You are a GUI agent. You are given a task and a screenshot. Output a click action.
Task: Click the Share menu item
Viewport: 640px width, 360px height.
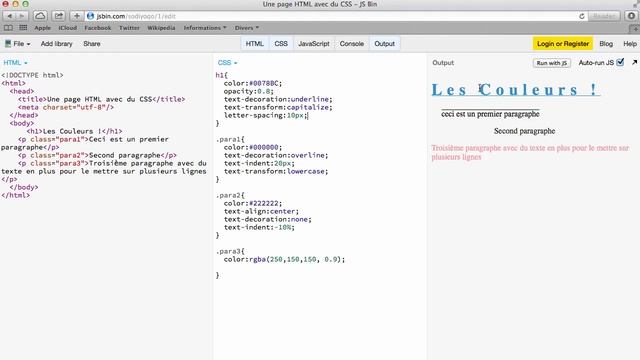[92, 44]
